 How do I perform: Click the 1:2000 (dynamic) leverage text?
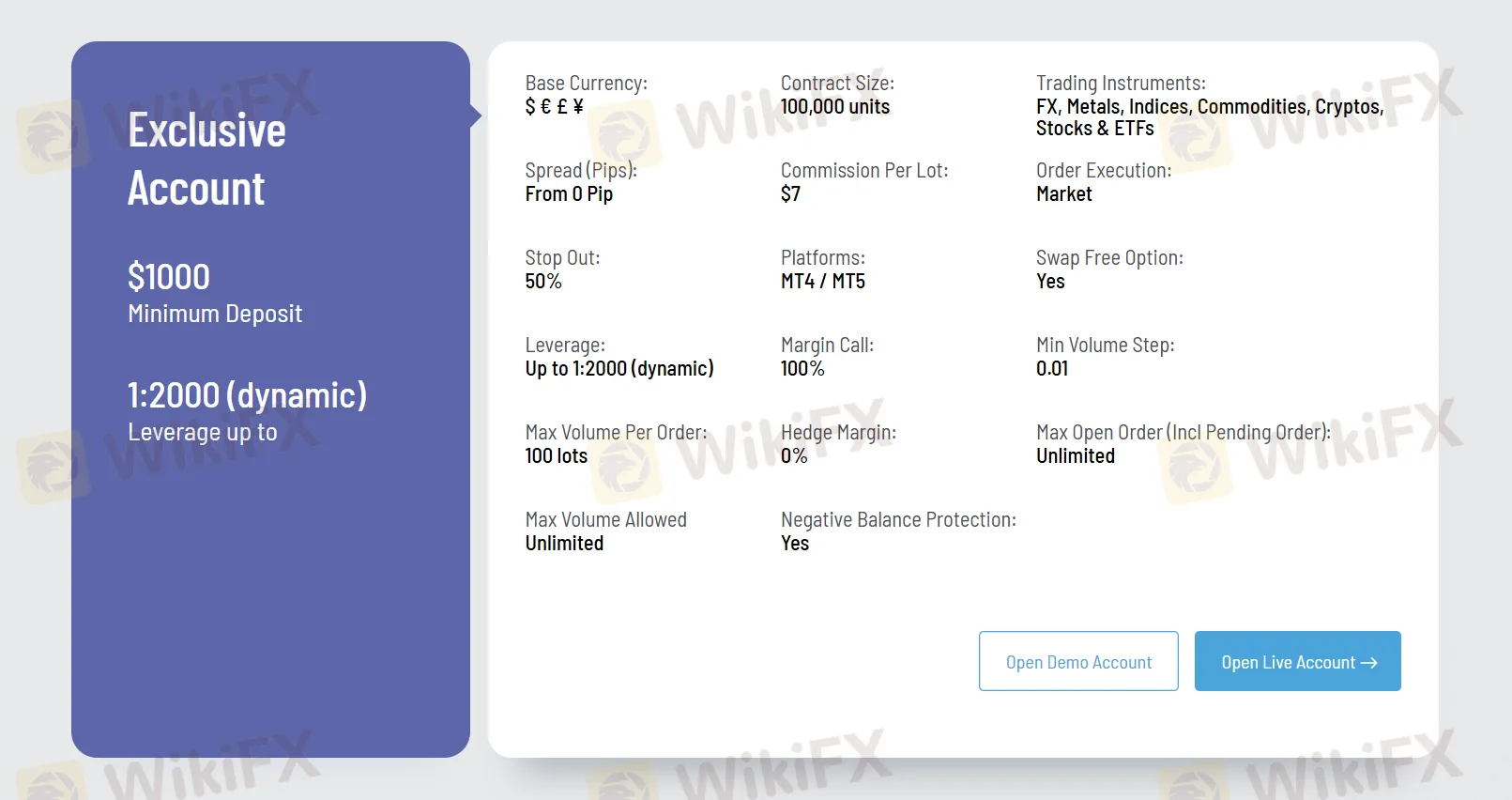(247, 395)
